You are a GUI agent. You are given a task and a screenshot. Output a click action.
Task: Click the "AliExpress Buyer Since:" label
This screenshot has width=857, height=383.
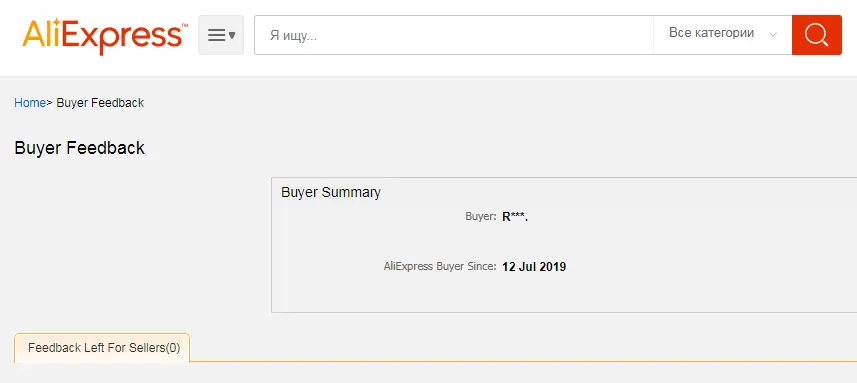[440, 267]
